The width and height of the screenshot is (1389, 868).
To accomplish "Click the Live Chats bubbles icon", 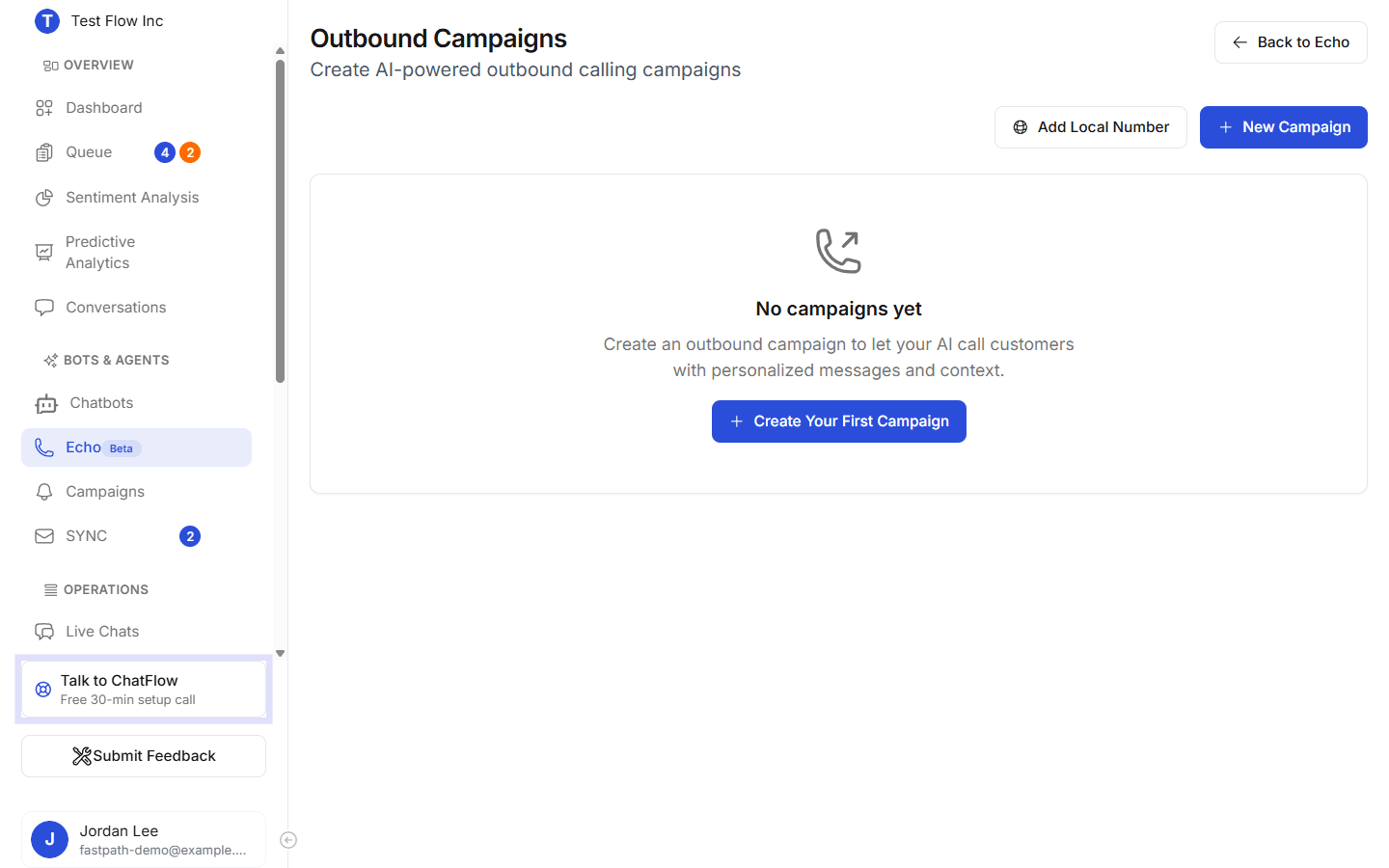I will [x=44, y=632].
